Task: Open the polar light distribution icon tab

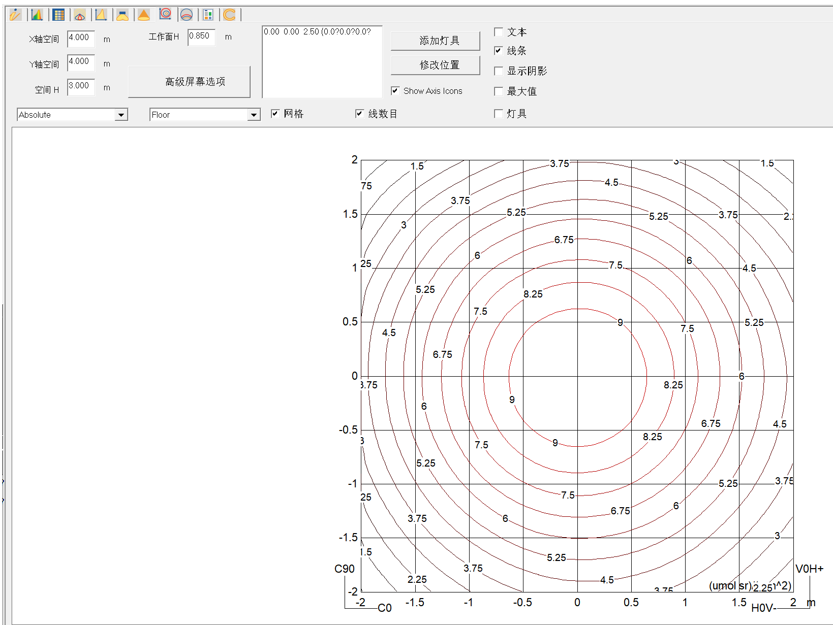Action: pyautogui.click(x=79, y=14)
